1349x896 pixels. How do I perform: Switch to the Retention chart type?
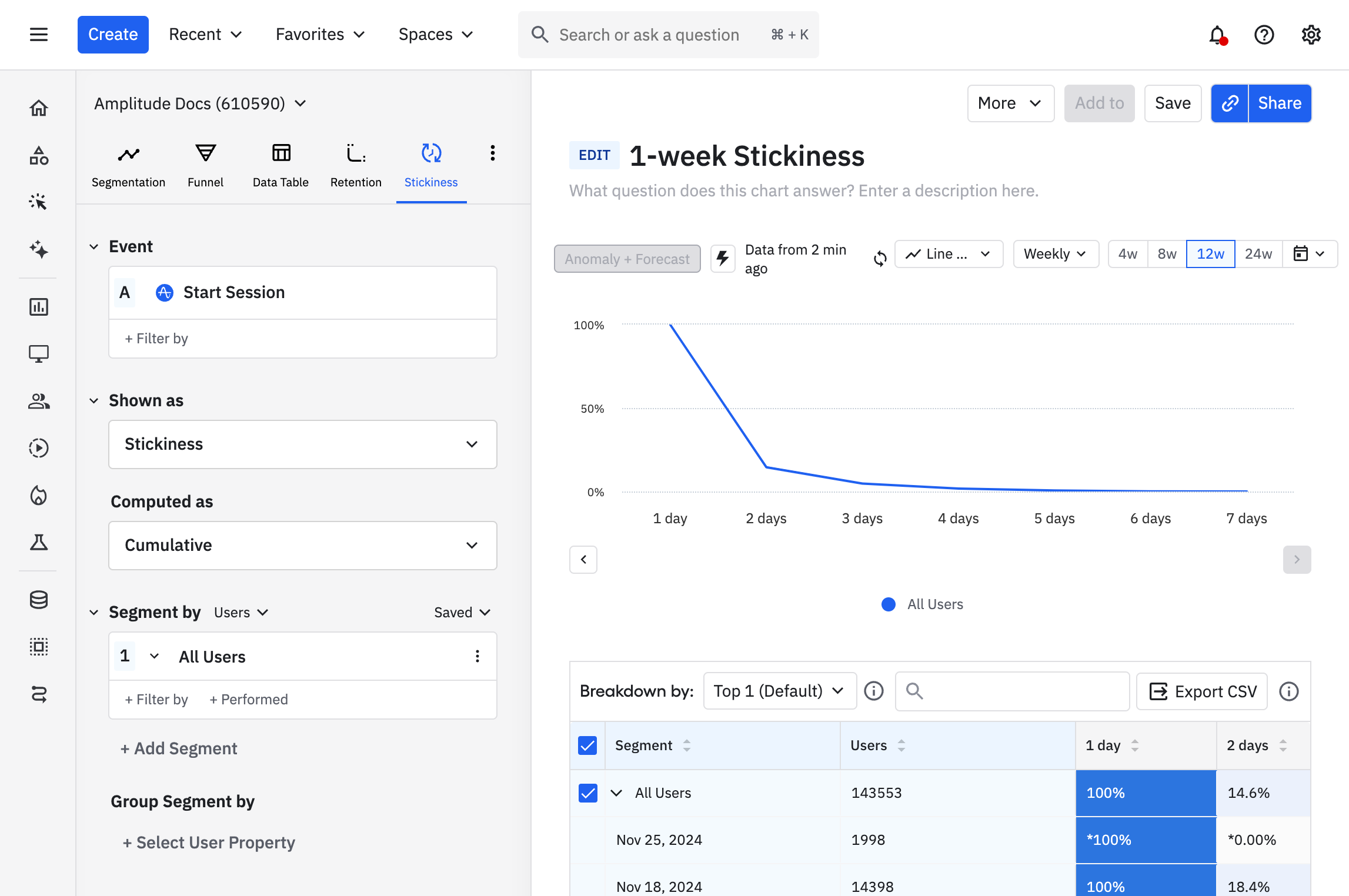click(355, 165)
